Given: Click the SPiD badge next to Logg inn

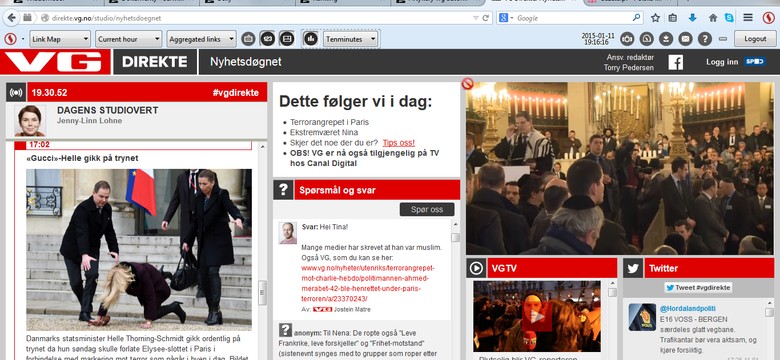Looking at the screenshot, I should 755,62.
